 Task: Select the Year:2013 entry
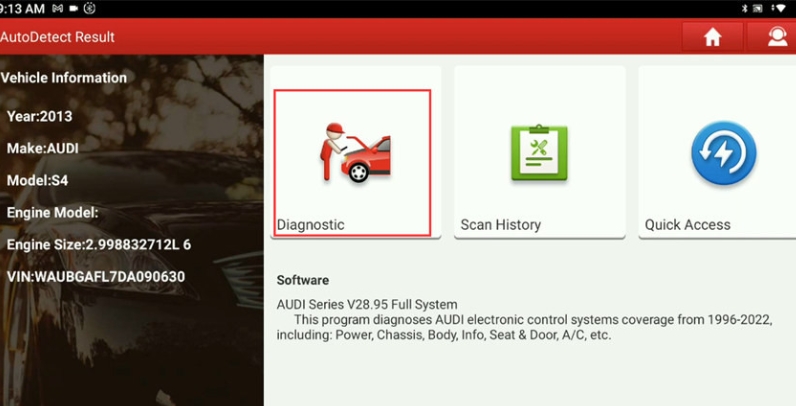(x=40, y=116)
